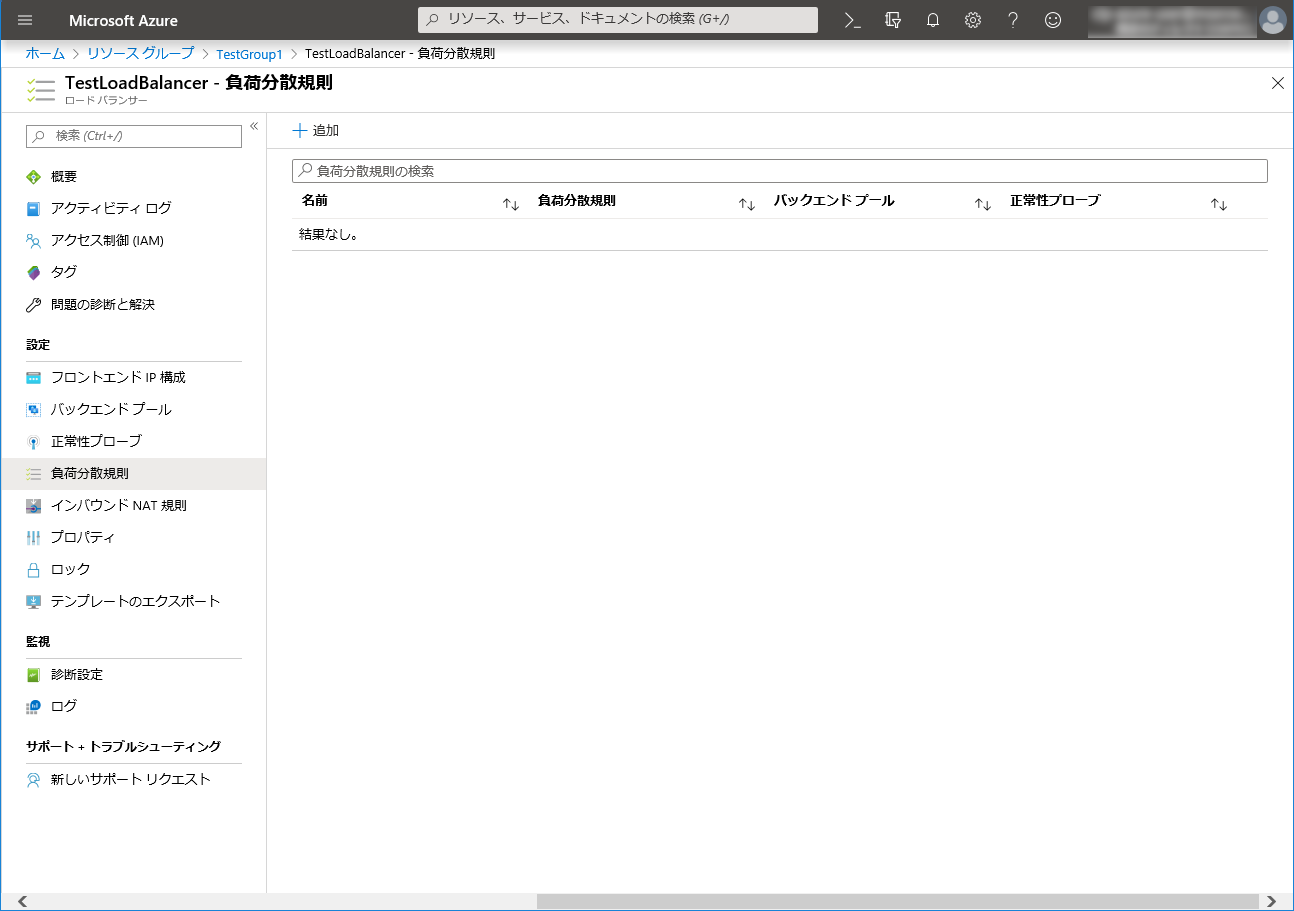The width and height of the screenshot is (1294, 911).
Task: Open フロントエンド IP 構成 menu item
Action: (x=118, y=377)
